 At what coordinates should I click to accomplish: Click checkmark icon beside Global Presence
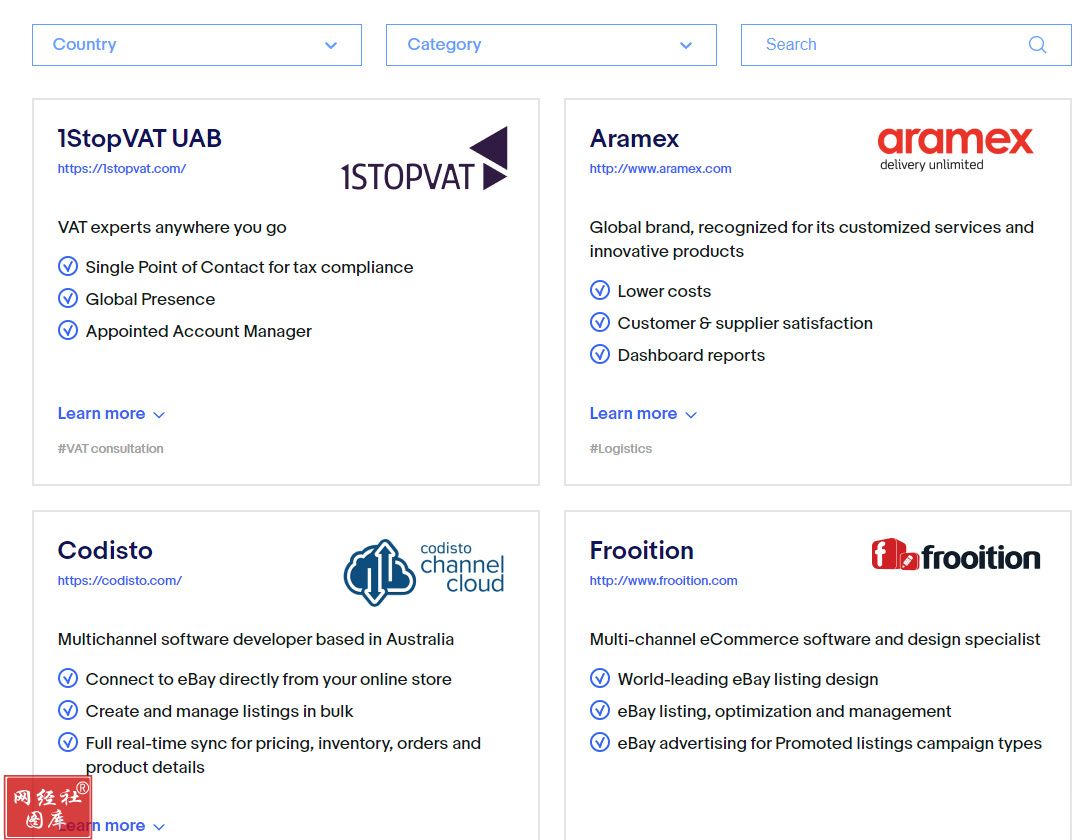tap(68, 298)
